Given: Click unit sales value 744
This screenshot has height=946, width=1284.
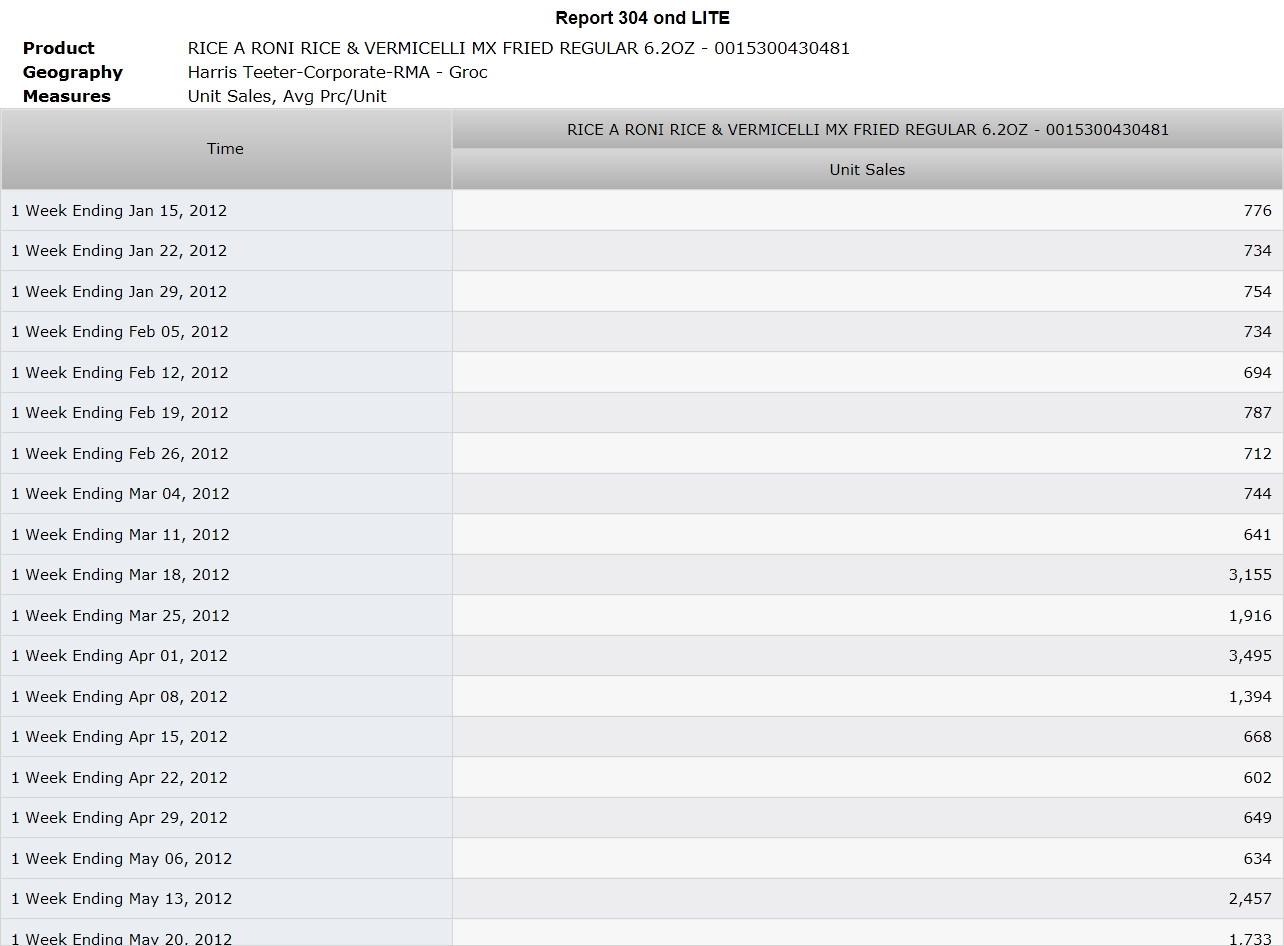Looking at the screenshot, I should tap(1258, 494).
